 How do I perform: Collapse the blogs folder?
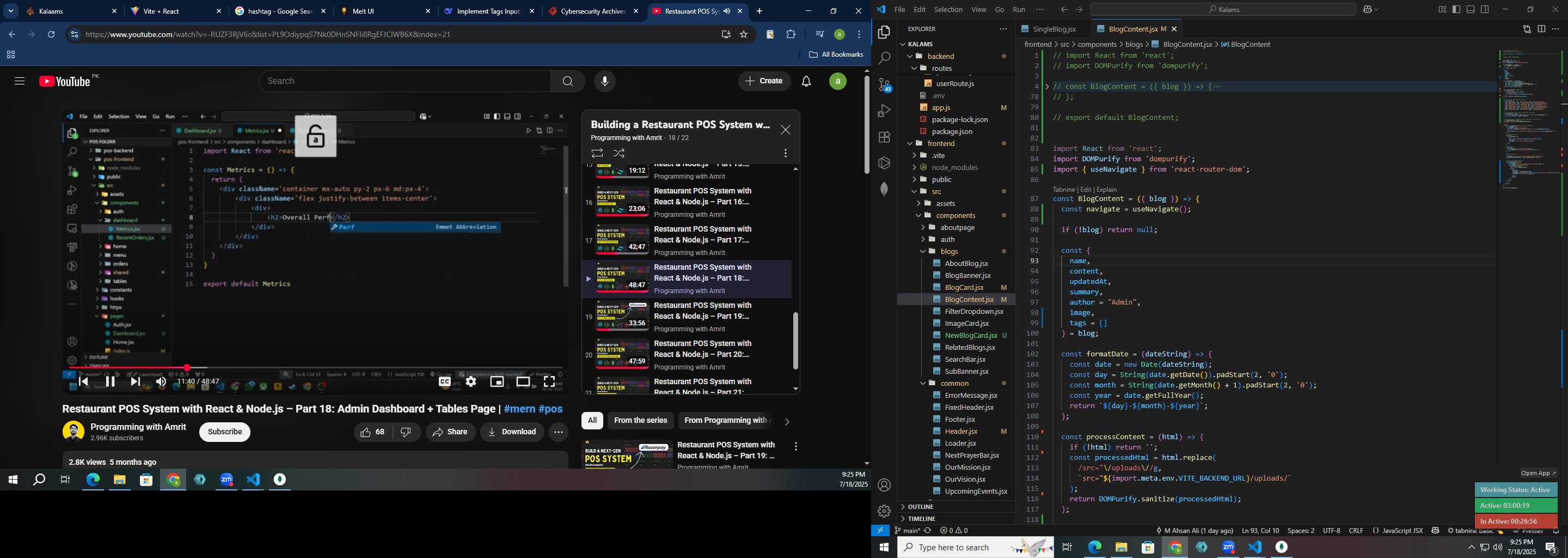pos(923,252)
